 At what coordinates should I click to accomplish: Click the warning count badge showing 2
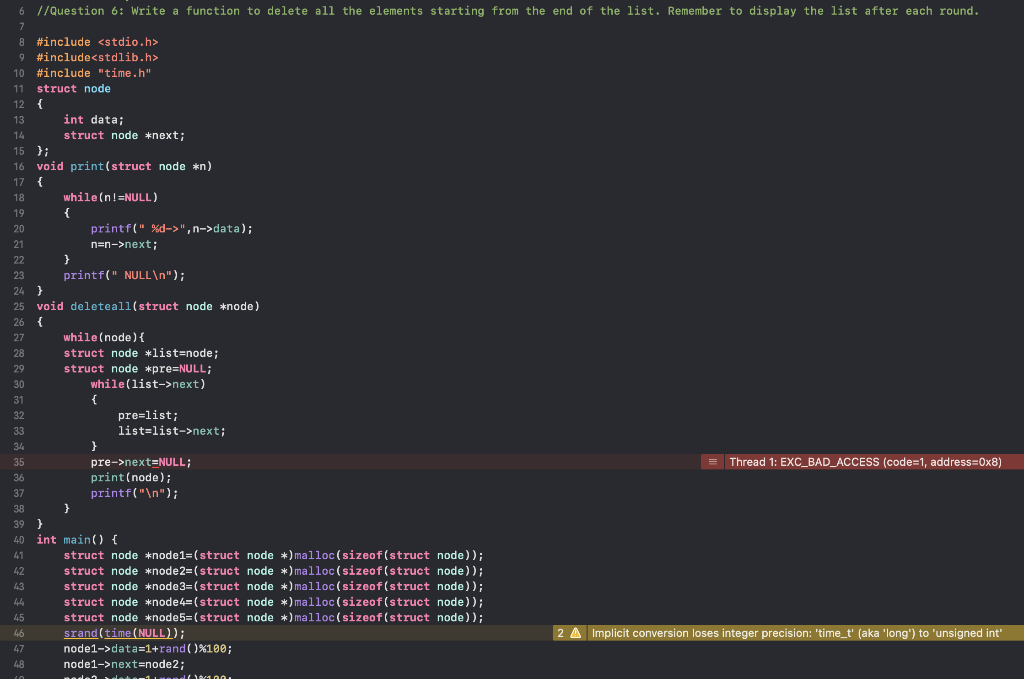[559, 633]
